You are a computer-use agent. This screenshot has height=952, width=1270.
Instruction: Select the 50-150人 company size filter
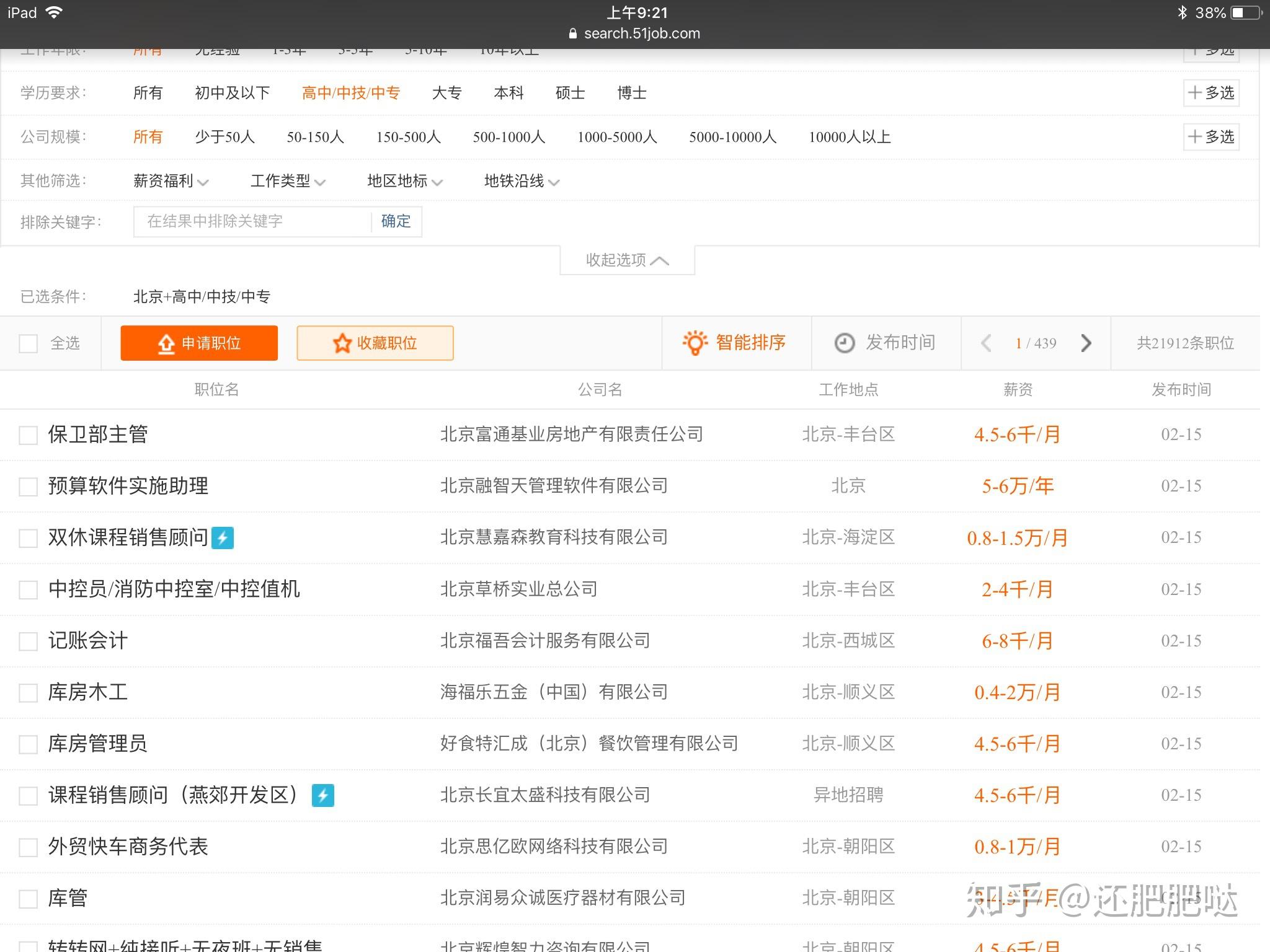(x=315, y=137)
